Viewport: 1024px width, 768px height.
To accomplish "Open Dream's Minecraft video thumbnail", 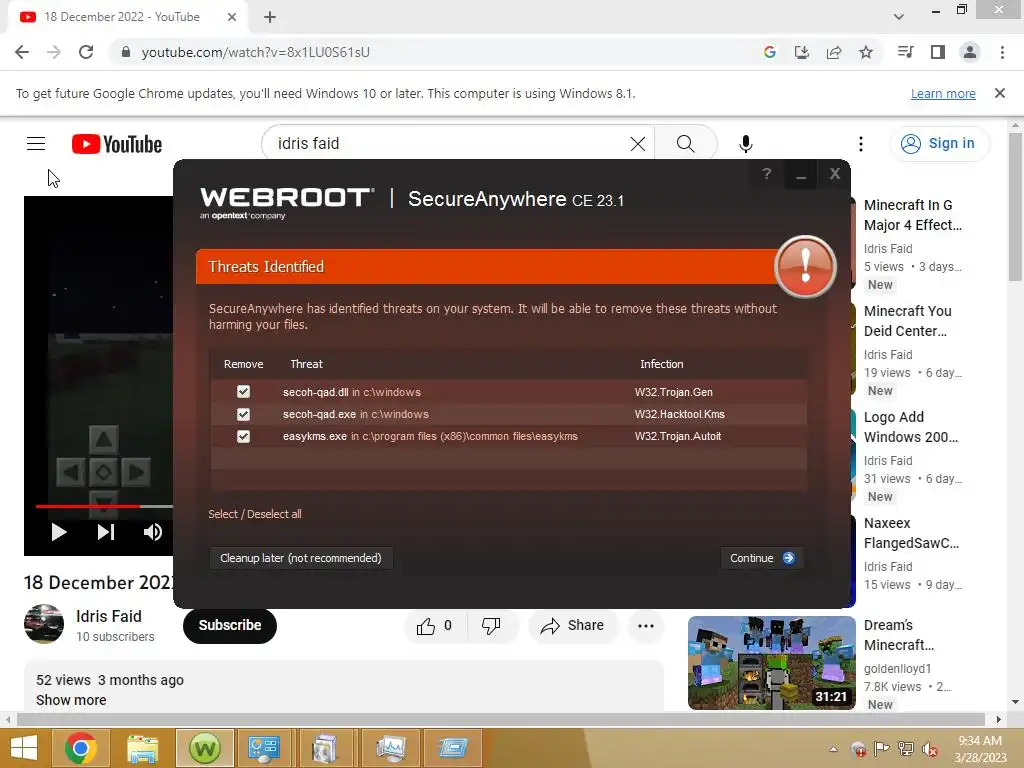I will 771,663.
